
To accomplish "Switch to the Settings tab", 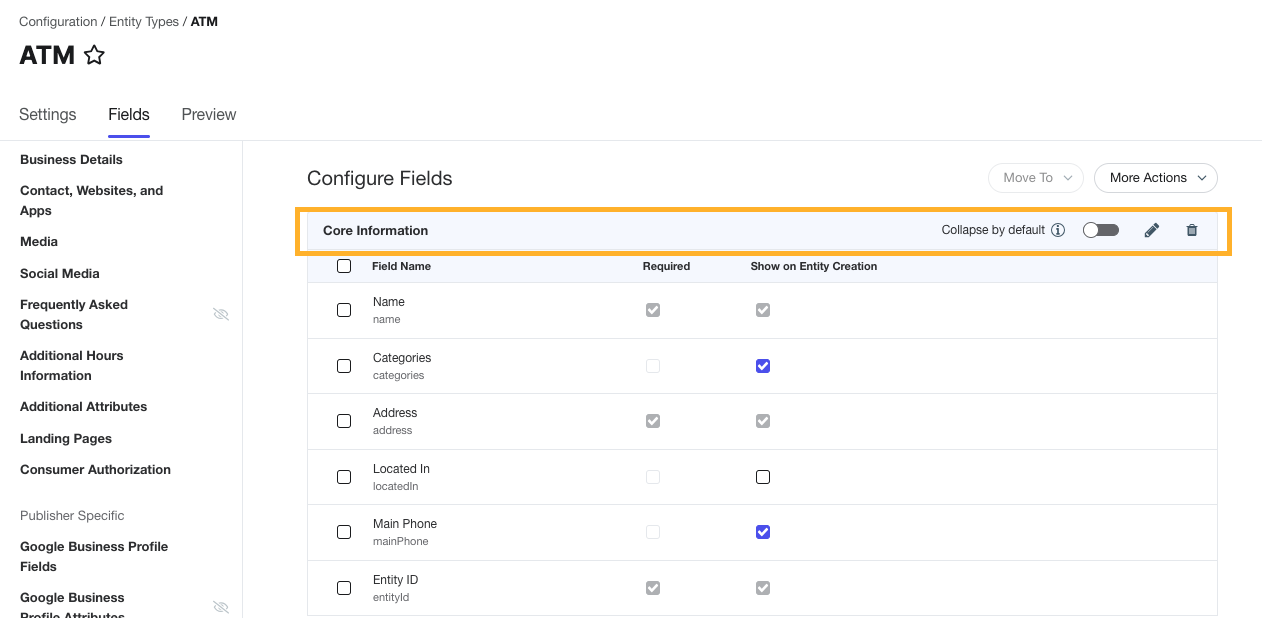I will click(x=48, y=115).
